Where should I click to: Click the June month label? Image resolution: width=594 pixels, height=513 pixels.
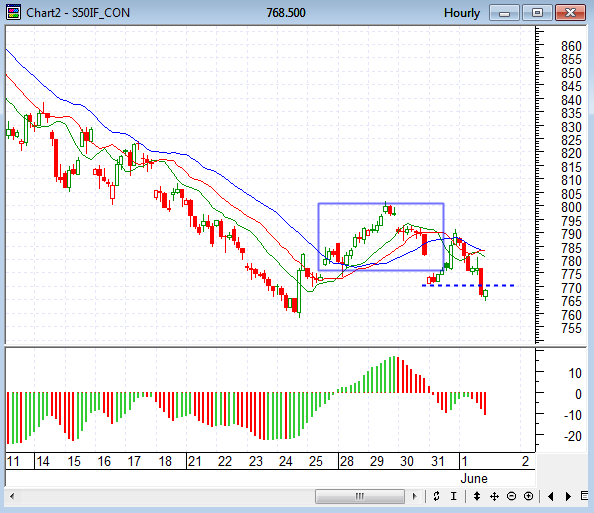tap(474, 479)
